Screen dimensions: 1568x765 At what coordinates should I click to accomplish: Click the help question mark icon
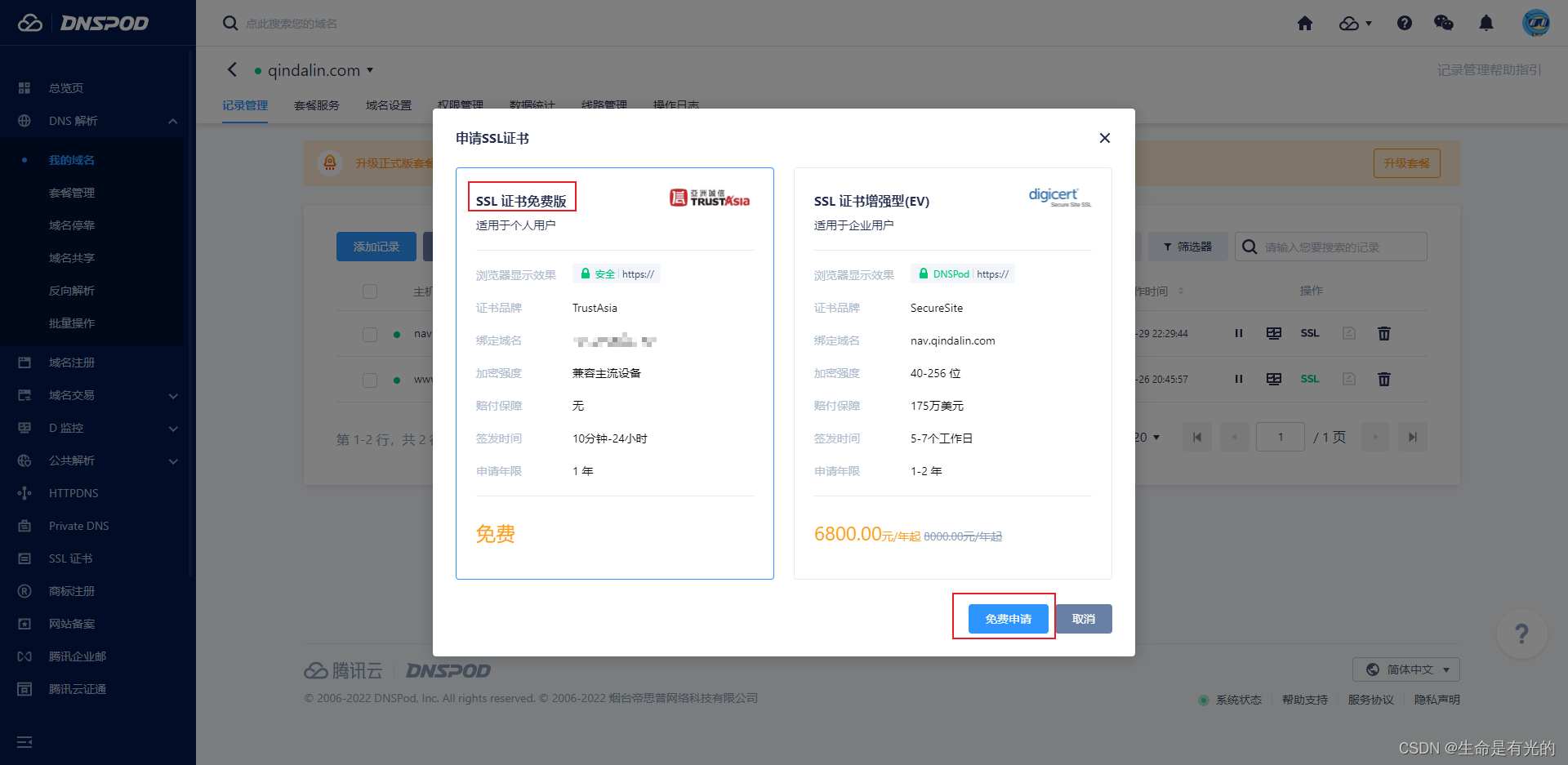tap(1405, 24)
